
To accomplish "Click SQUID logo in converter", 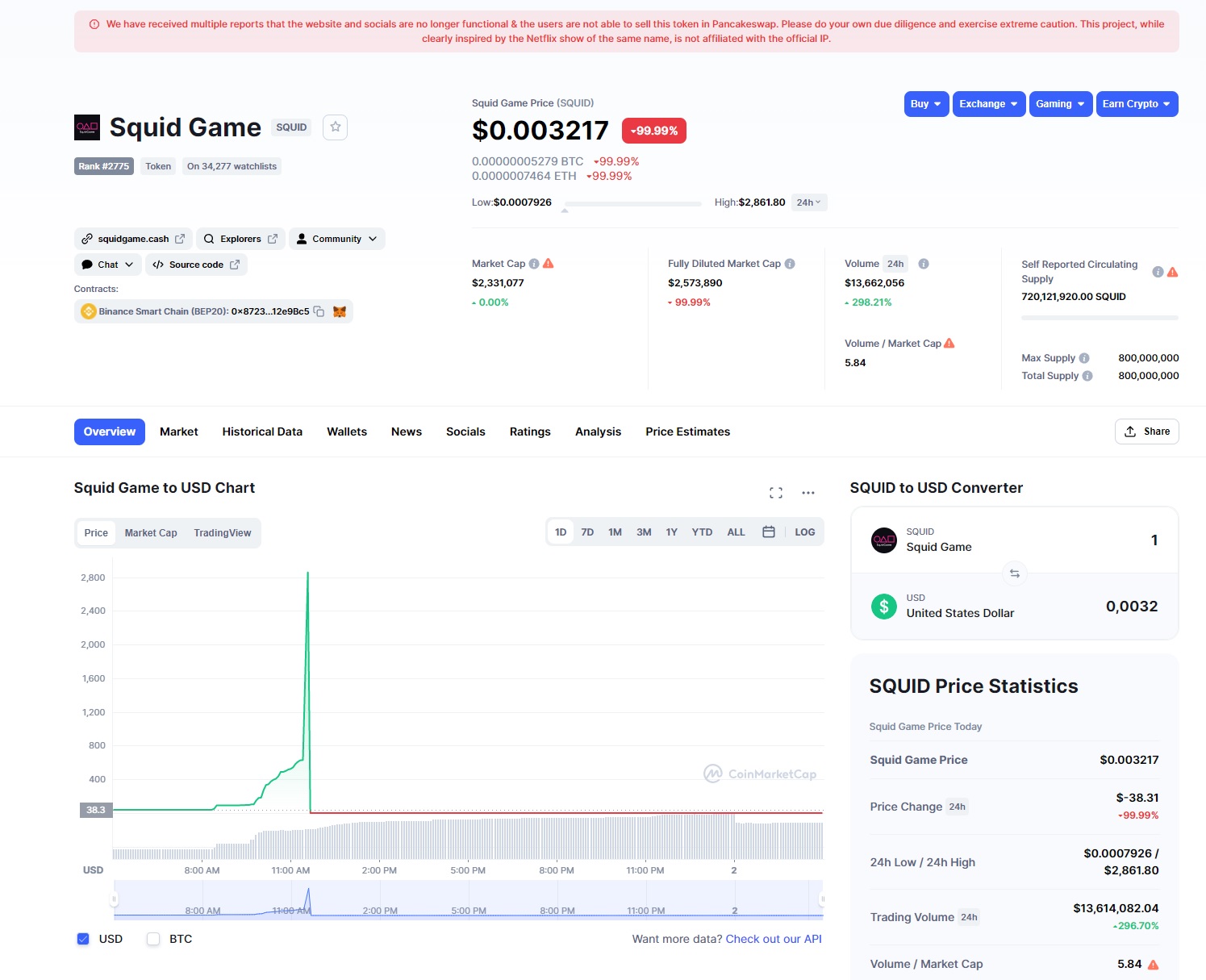I will point(884,540).
